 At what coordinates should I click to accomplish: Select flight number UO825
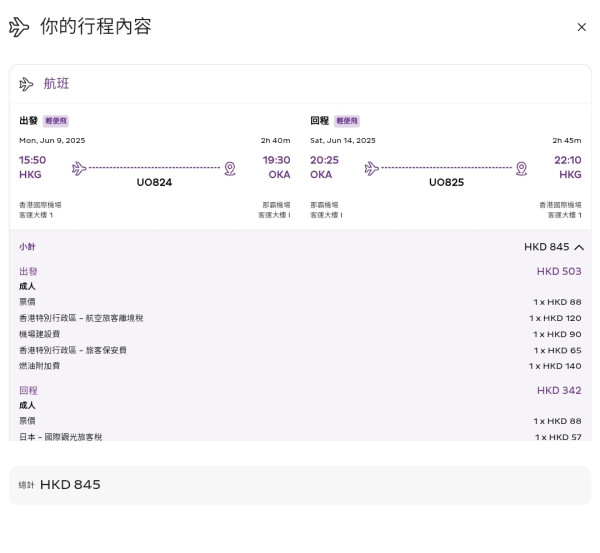[446, 182]
